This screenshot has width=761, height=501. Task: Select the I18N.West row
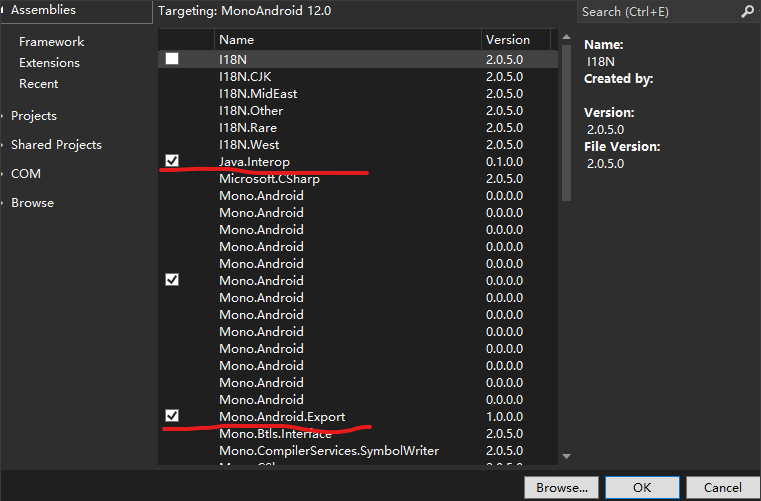pos(358,145)
